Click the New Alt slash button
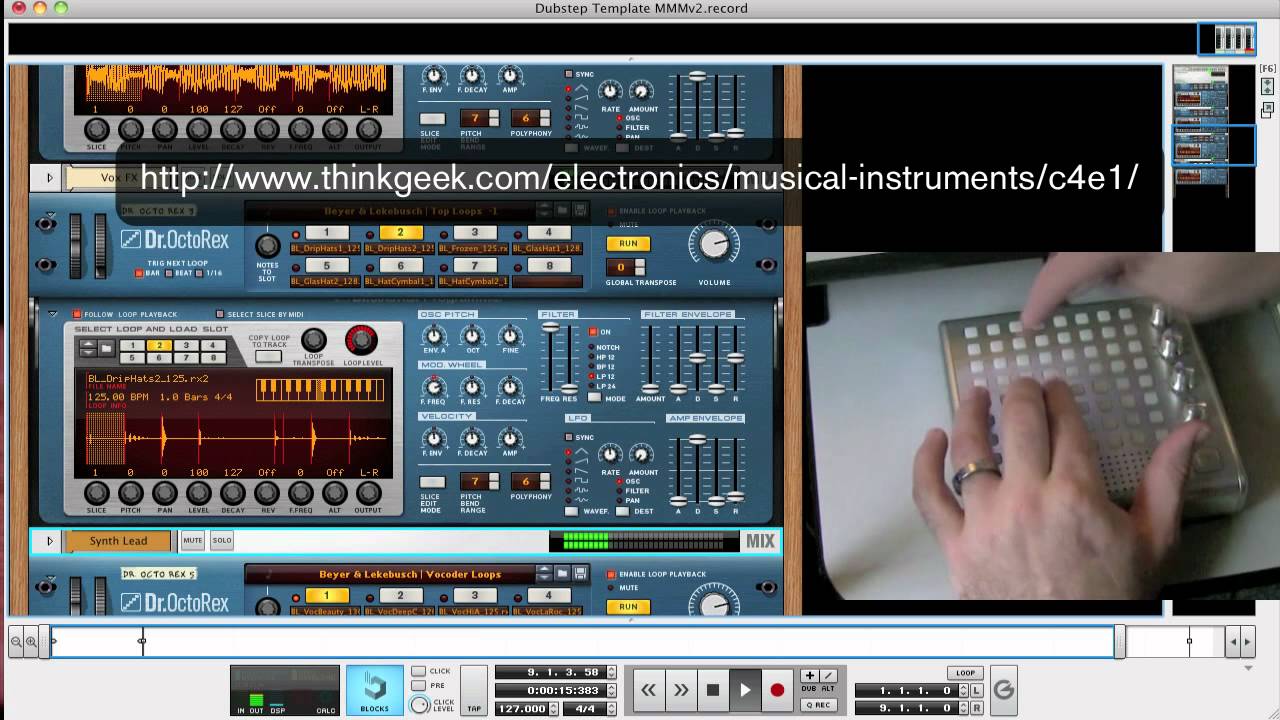The image size is (1280, 720). 828,675
